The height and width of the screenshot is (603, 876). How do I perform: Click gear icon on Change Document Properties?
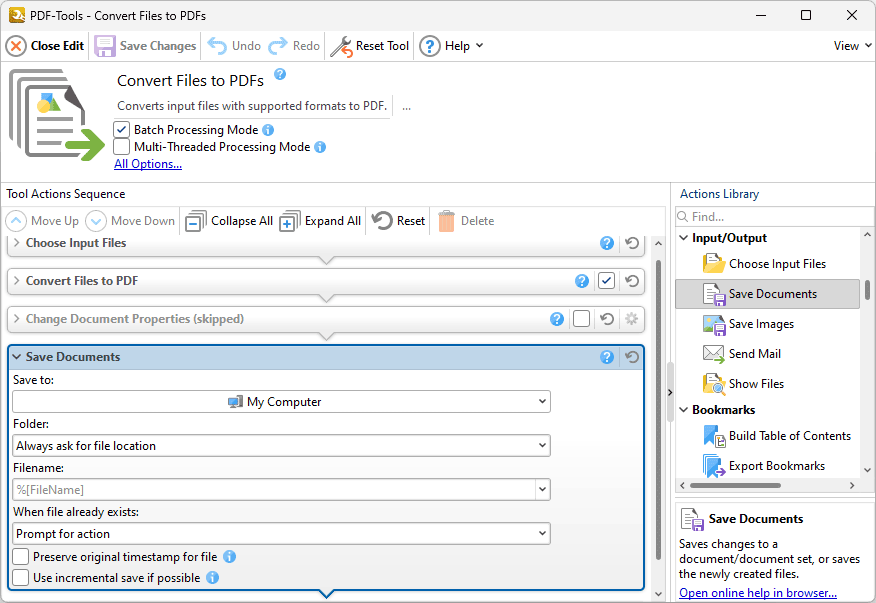click(631, 319)
